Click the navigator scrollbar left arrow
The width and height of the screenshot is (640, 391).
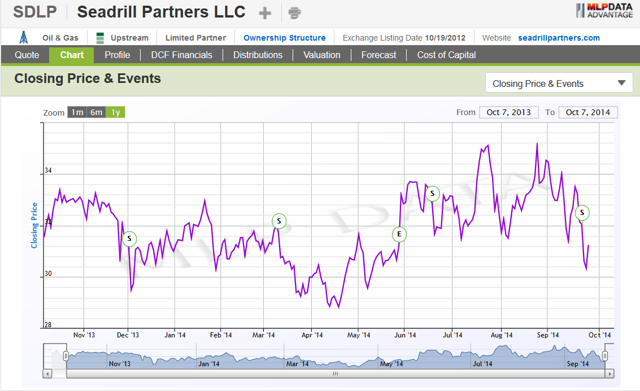click(47, 373)
